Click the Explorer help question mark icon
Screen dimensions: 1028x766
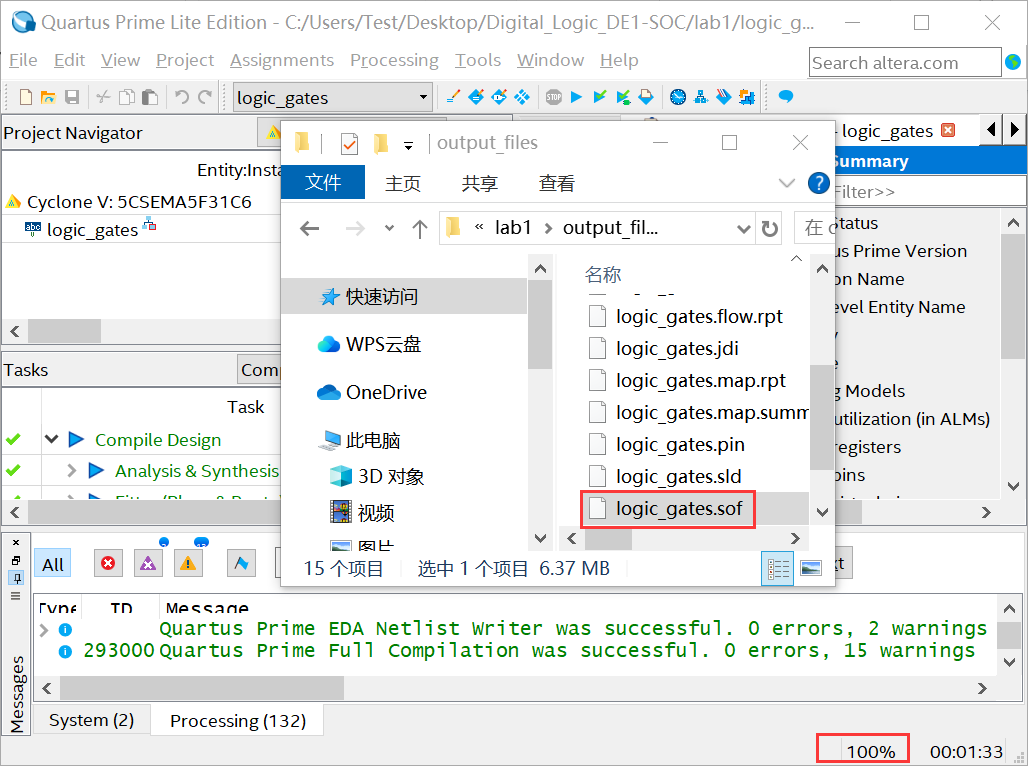pos(818,183)
